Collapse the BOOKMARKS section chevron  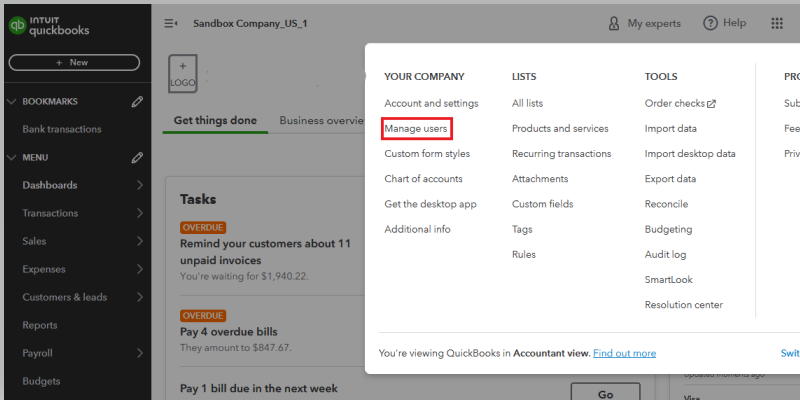pyautogui.click(x=11, y=102)
